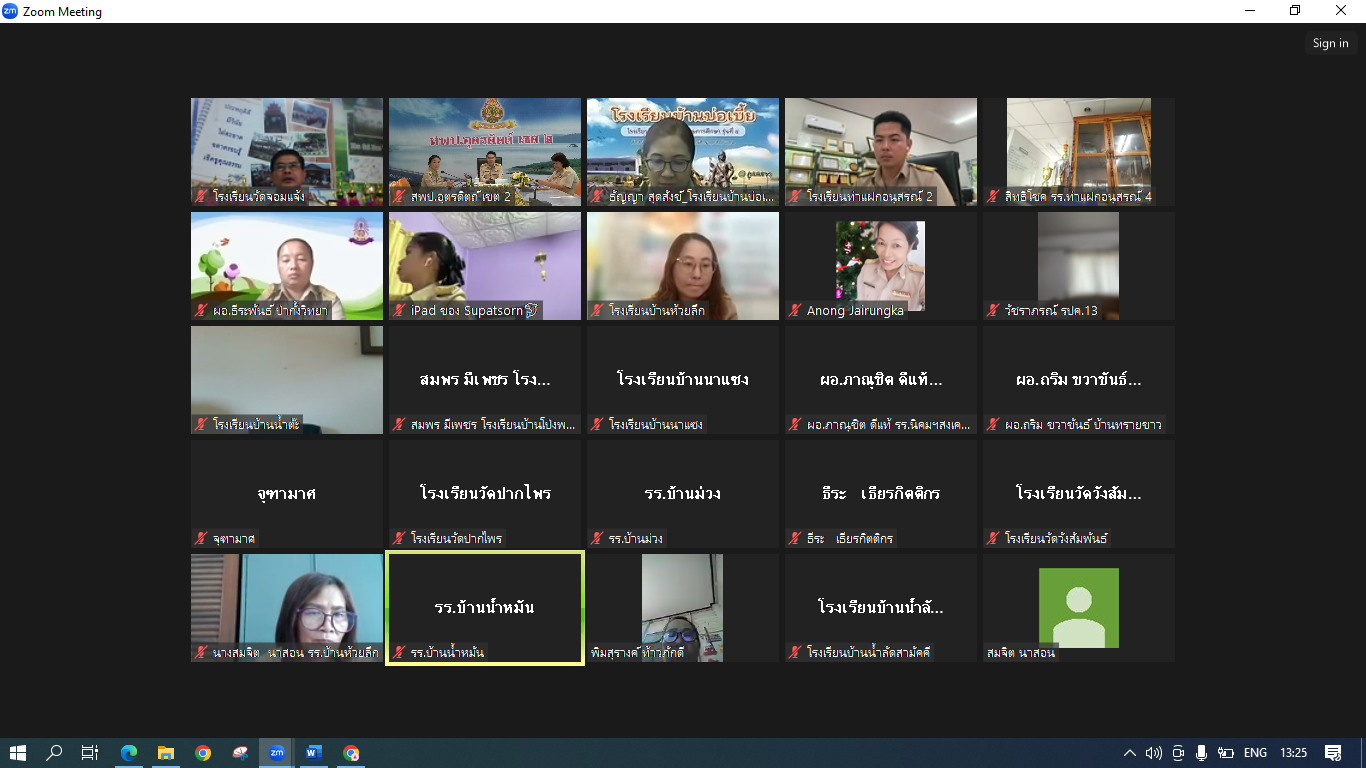The image size is (1366, 768).
Task: Select the ธีระ เธียรกิตติกร participant tile
Action: point(880,493)
